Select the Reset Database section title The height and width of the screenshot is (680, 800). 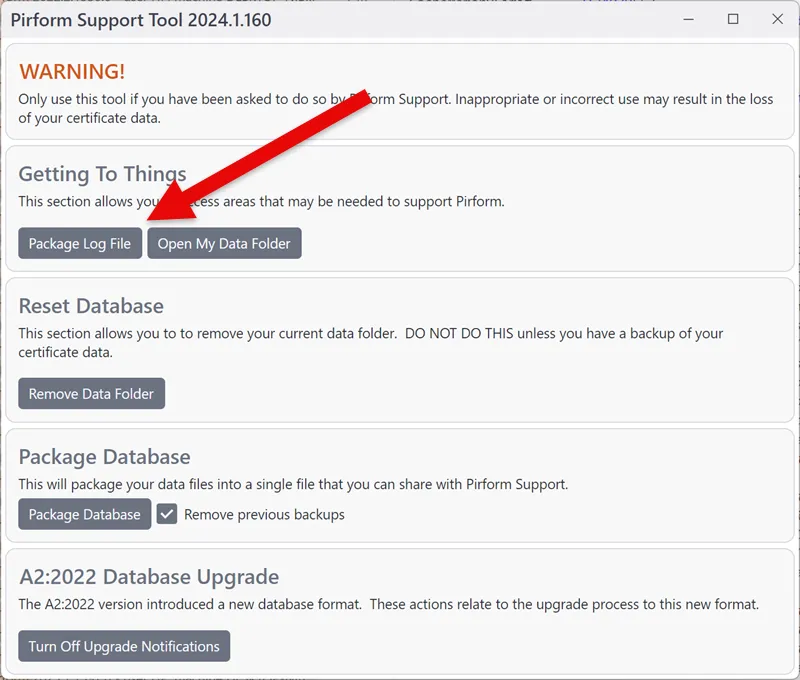click(83, 306)
